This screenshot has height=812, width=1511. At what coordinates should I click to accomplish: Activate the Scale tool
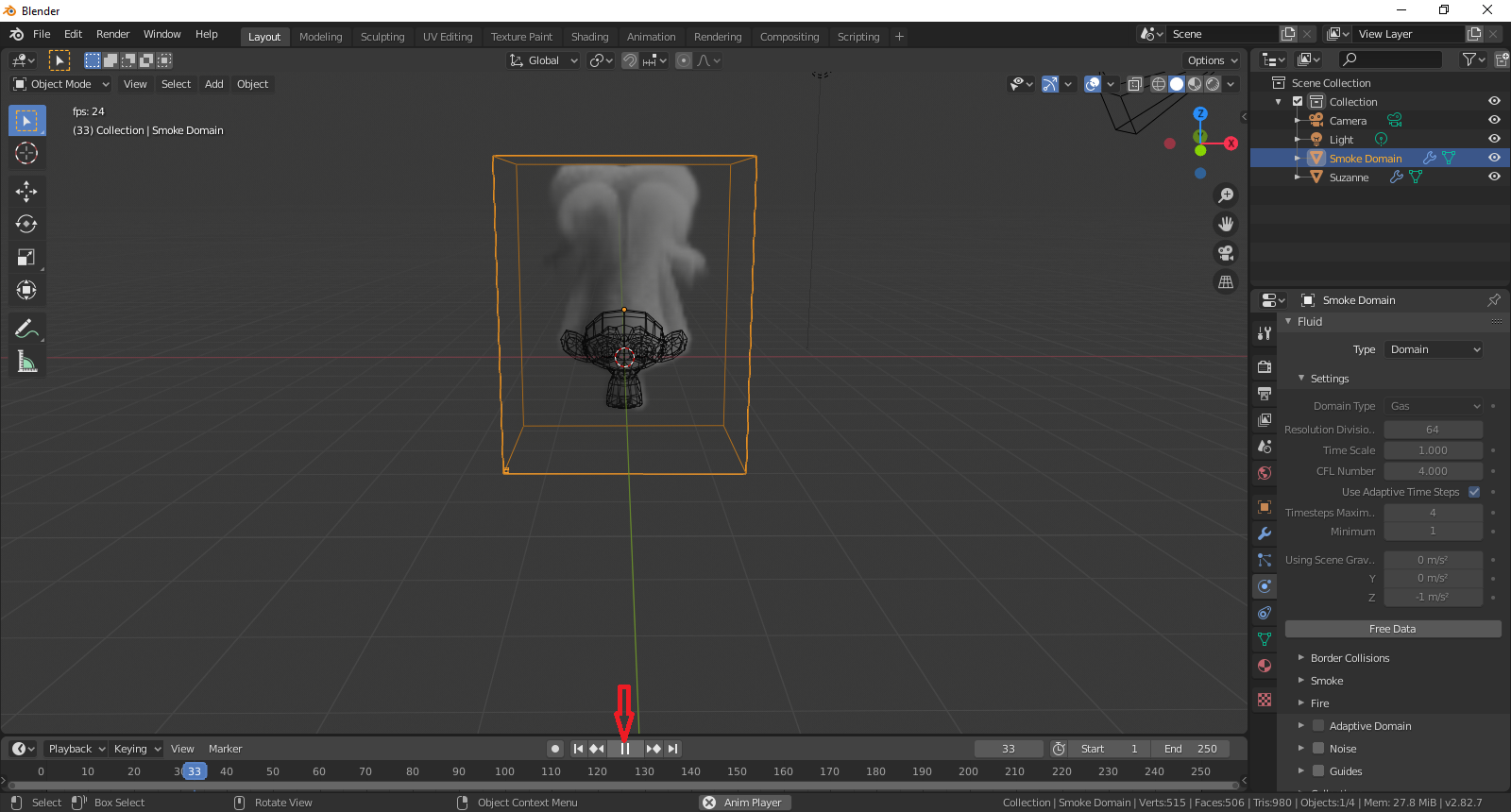coord(26,257)
